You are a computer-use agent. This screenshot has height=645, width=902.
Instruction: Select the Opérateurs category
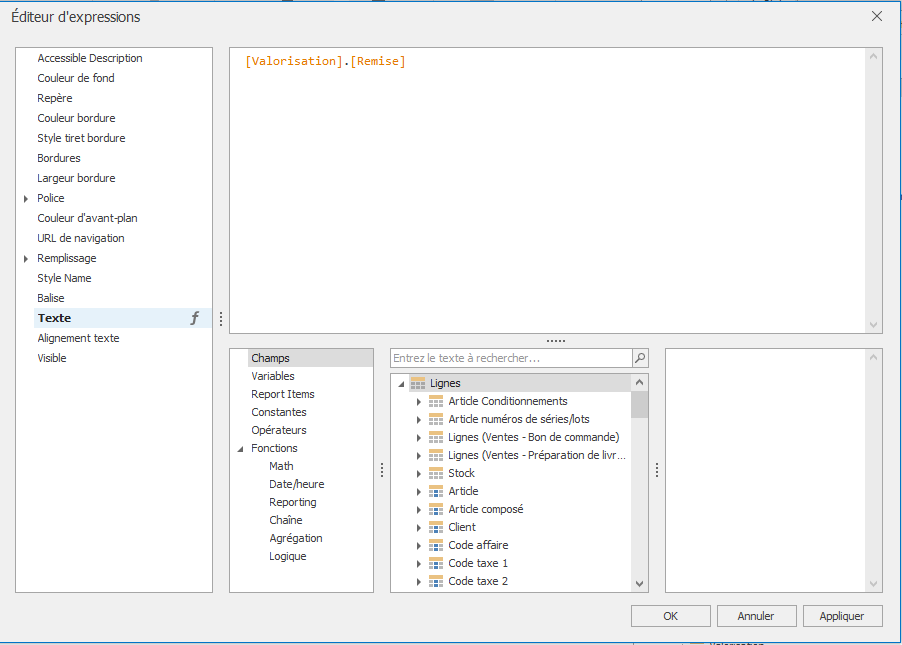279,430
